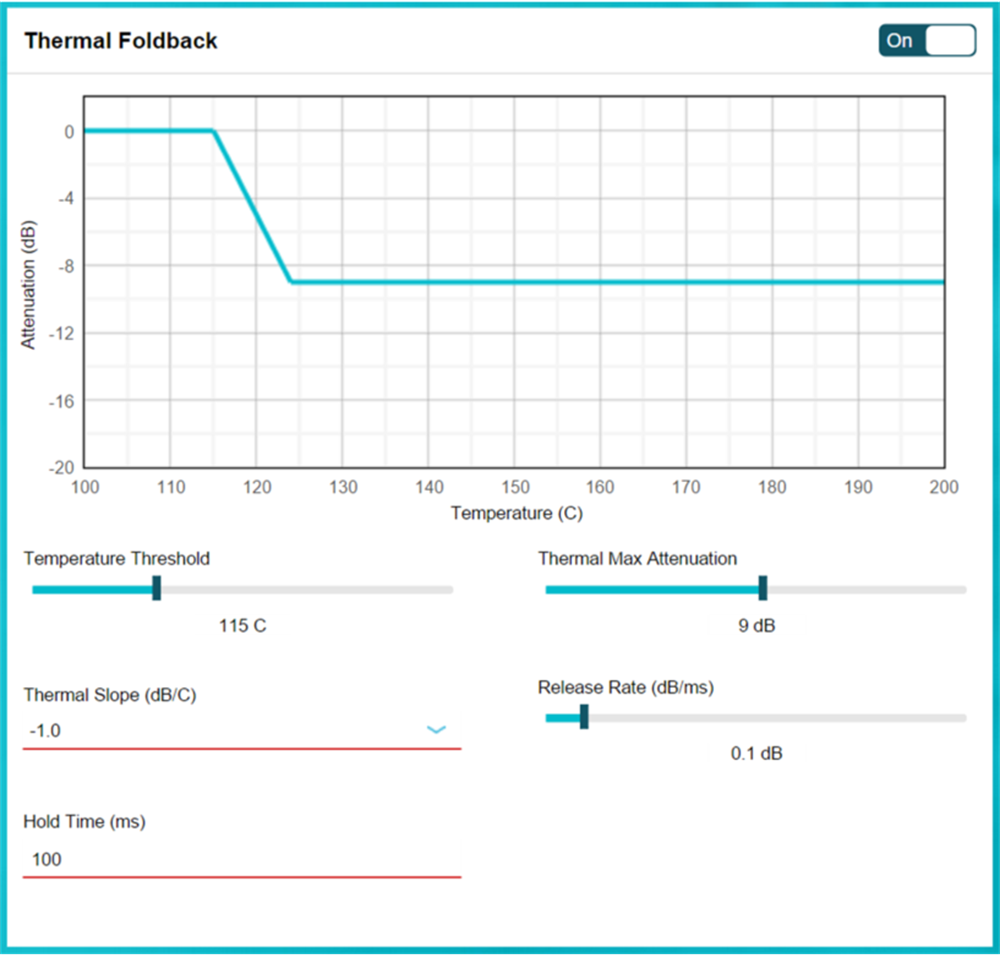
Task: Click the -20 tick on attenuation axis
Action: point(62,467)
